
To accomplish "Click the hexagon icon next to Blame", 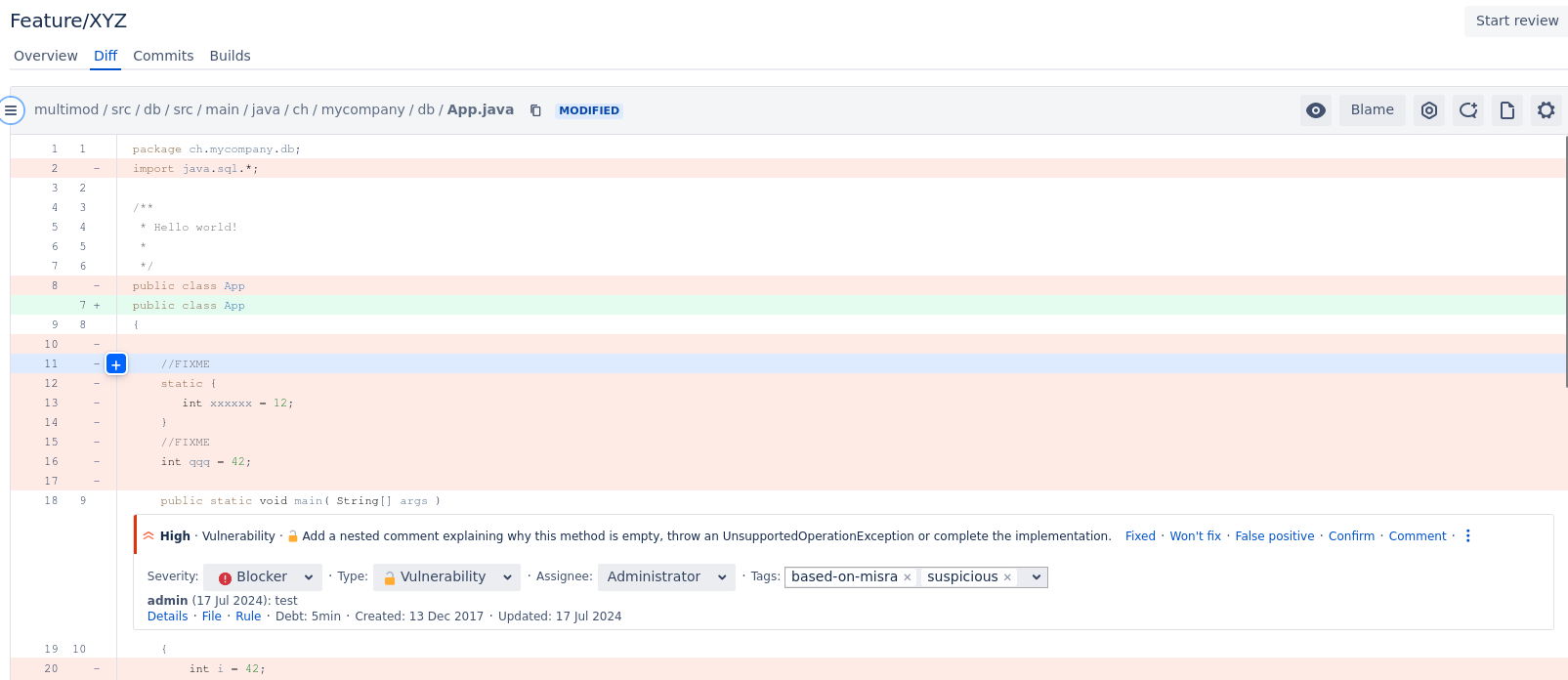I will click(1428, 110).
